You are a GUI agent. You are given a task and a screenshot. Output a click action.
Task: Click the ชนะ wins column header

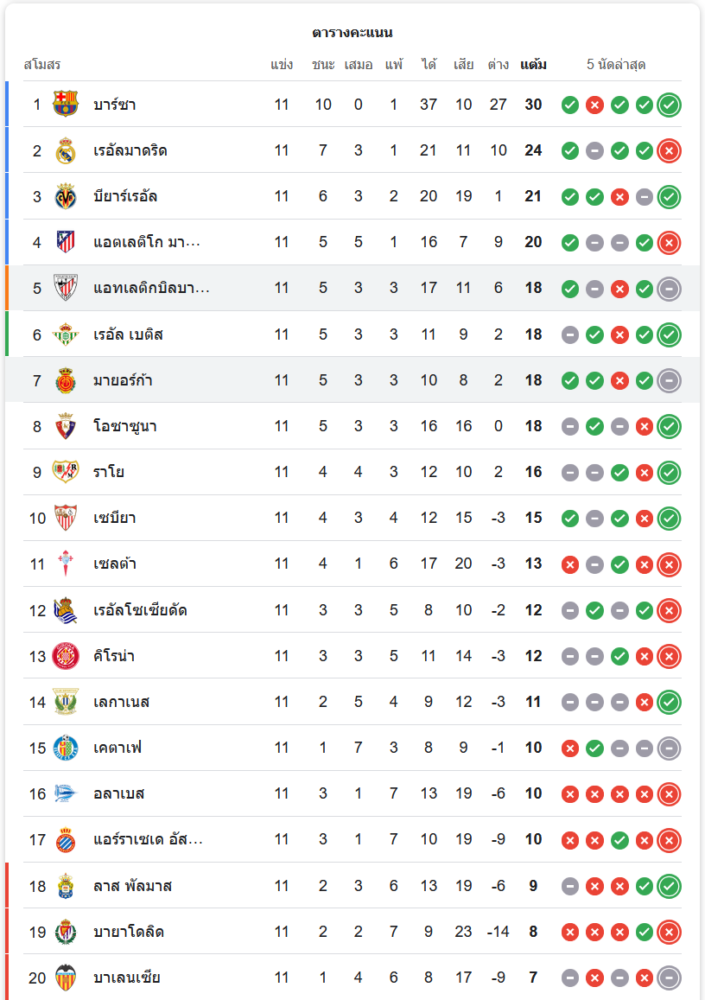coord(323,65)
